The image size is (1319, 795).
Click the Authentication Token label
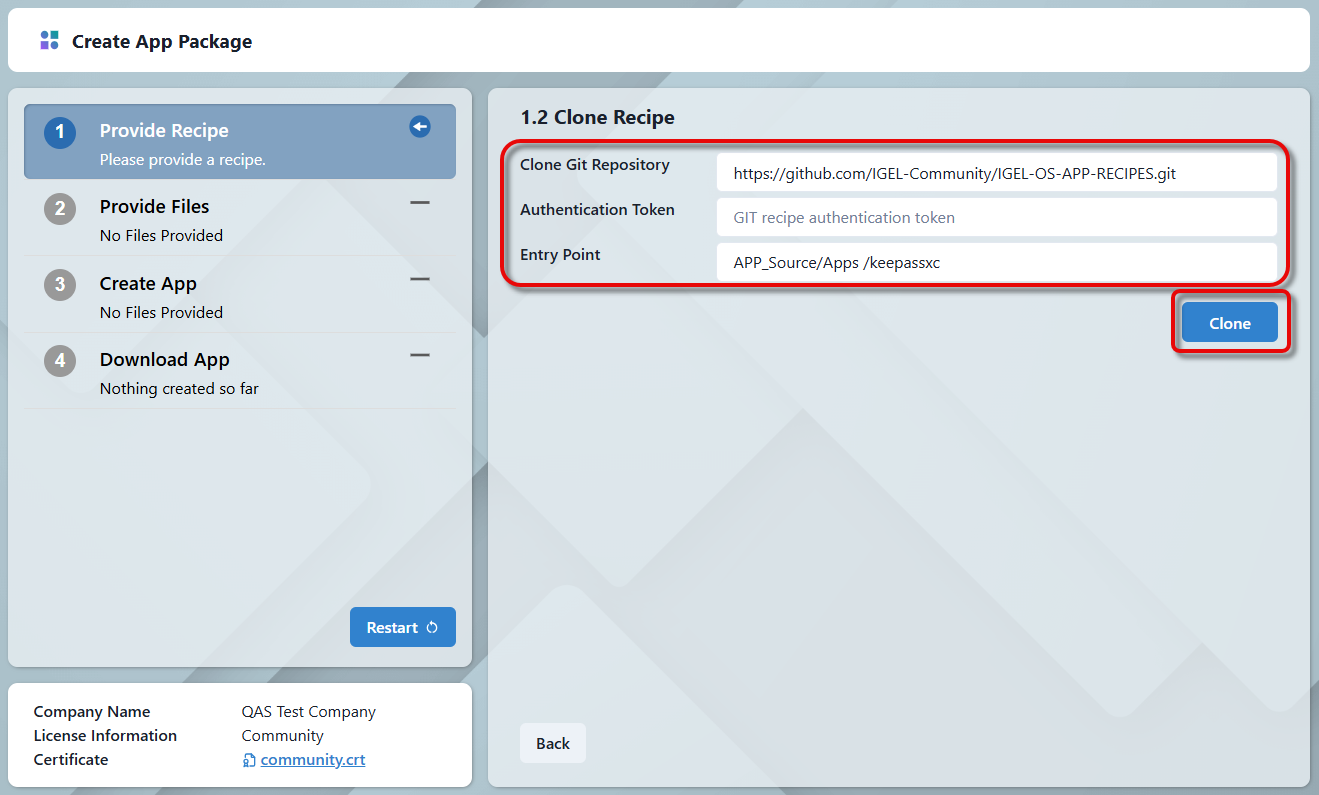click(x=597, y=210)
